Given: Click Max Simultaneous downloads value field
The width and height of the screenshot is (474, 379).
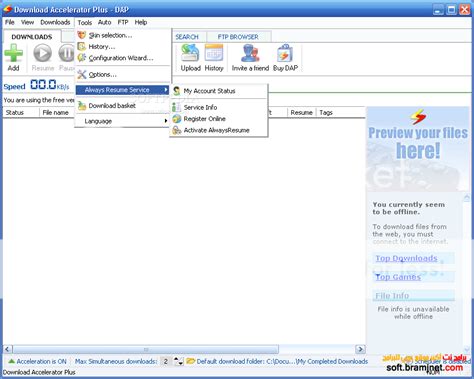Looking at the screenshot, I should [x=166, y=361].
